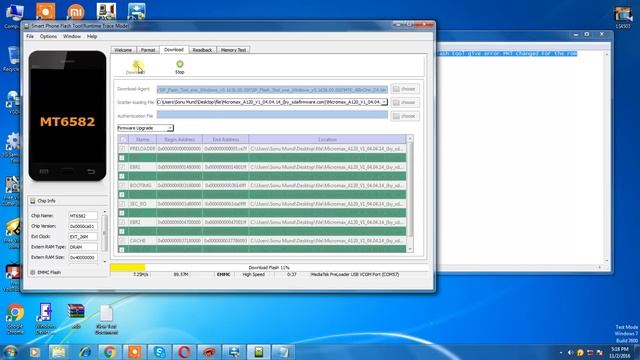Toggle the PRELOADER row checkbox
Viewport: 640px width, 360px height.
point(122,149)
